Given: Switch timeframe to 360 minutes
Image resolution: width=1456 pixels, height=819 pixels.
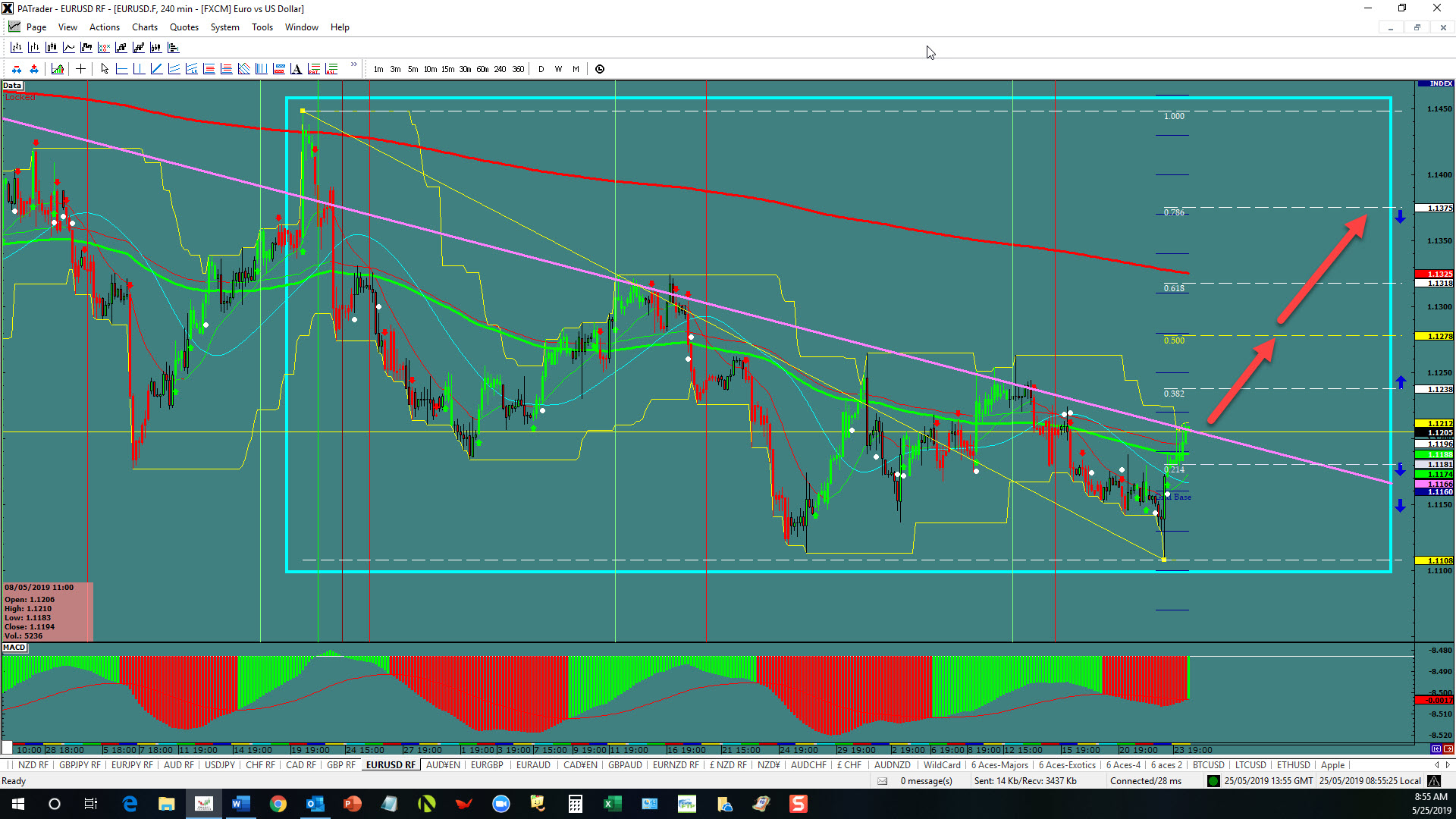Looking at the screenshot, I should point(518,69).
